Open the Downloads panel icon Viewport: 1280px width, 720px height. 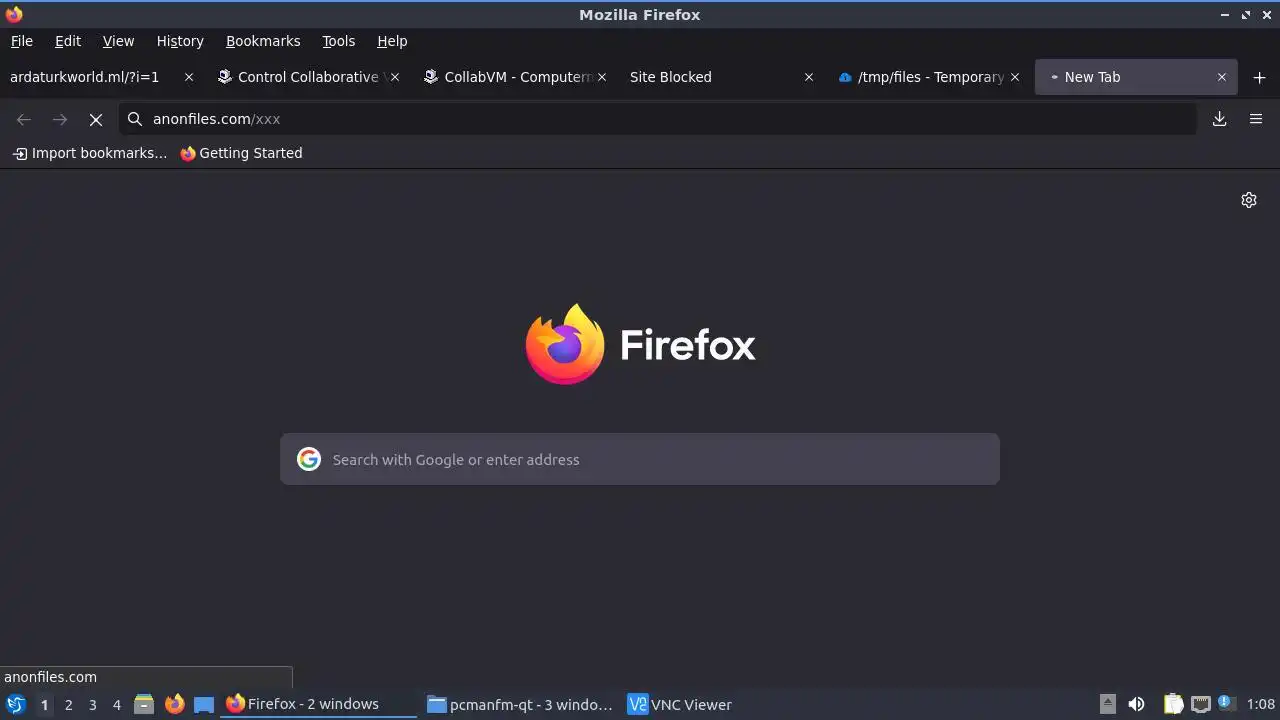pyautogui.click(x=1219, y=119)
